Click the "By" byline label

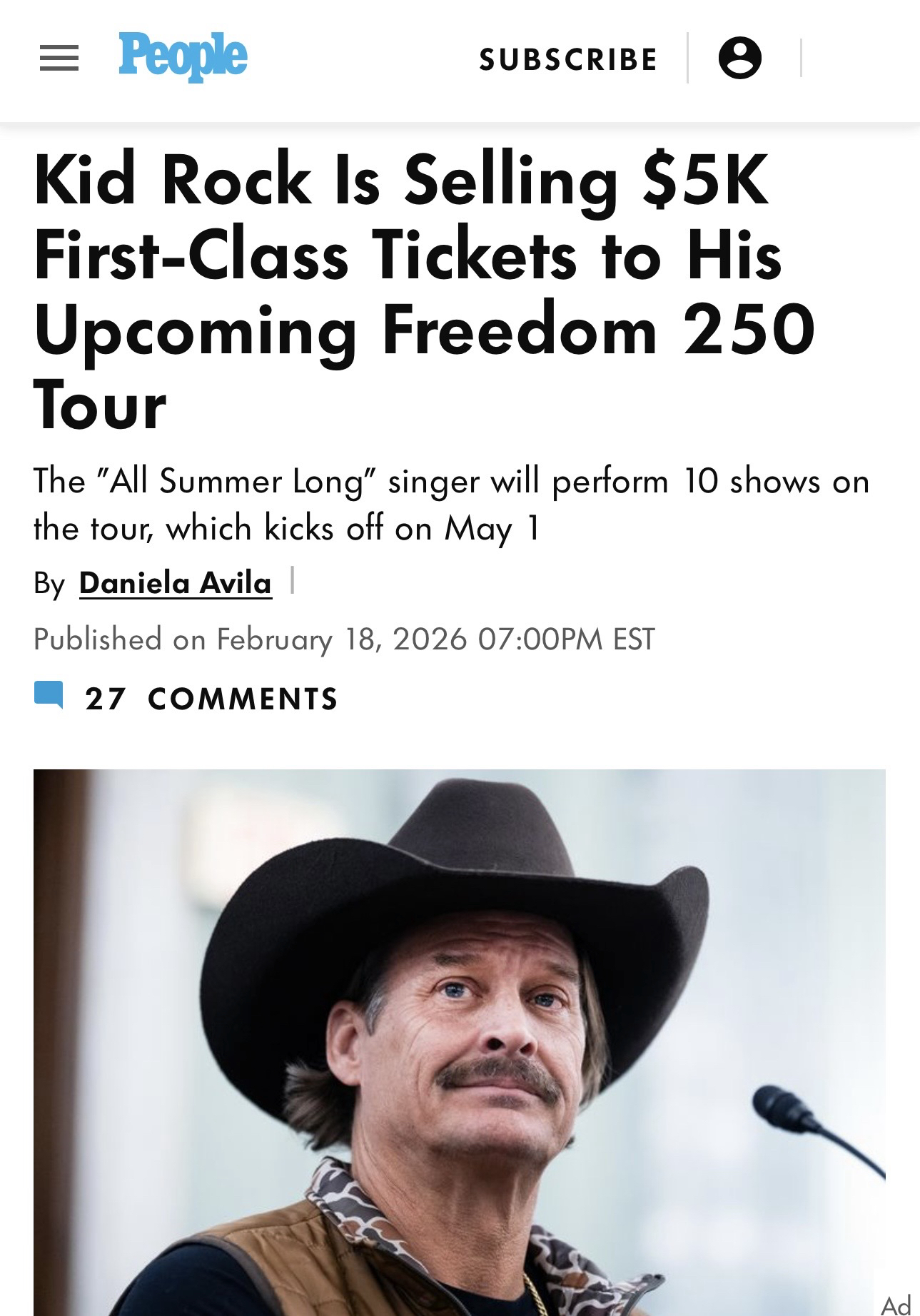49,584
